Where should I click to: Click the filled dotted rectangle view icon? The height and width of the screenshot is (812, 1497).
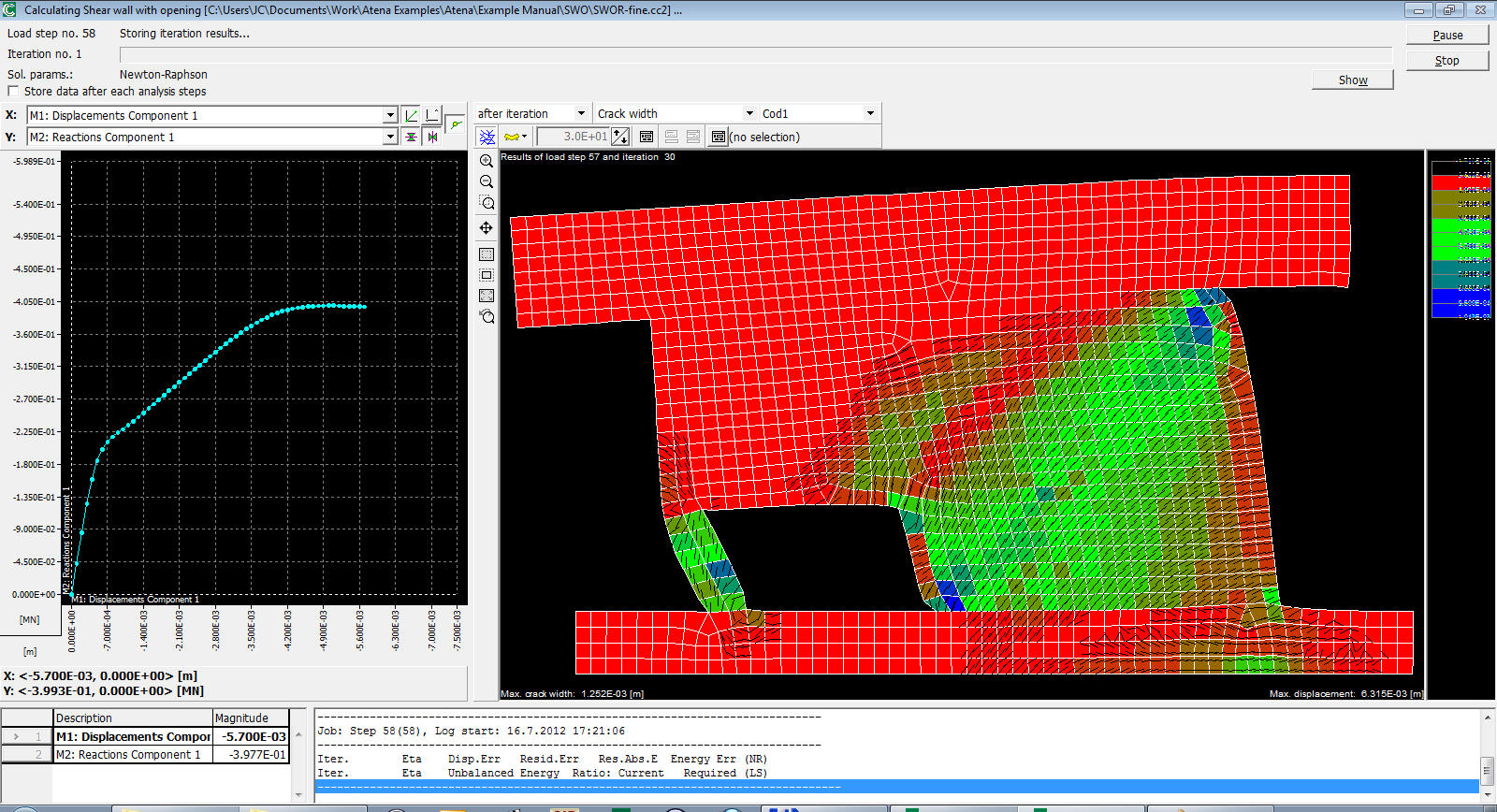[x=487, y=254]
